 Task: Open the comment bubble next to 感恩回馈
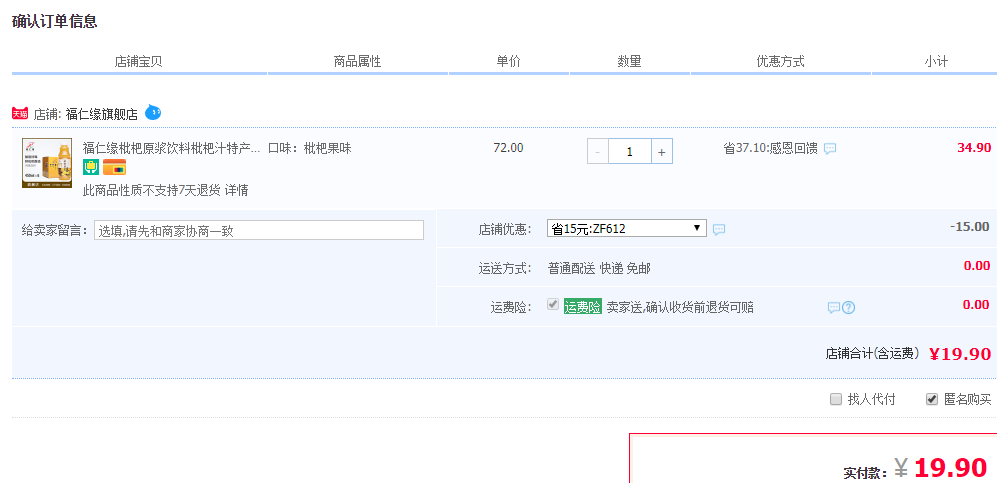coord(830,149)
